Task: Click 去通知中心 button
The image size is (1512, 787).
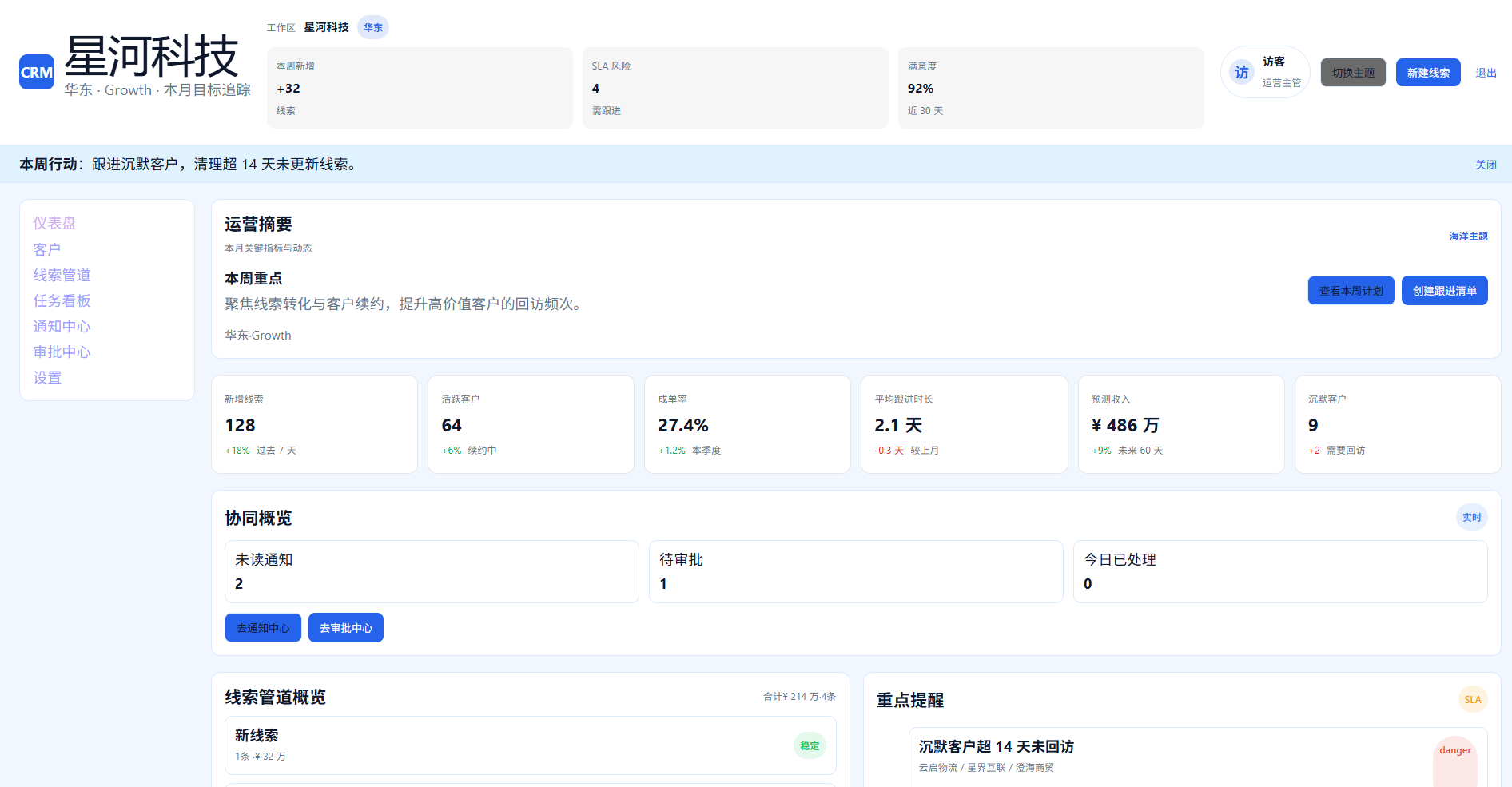Action: [263, 628]
